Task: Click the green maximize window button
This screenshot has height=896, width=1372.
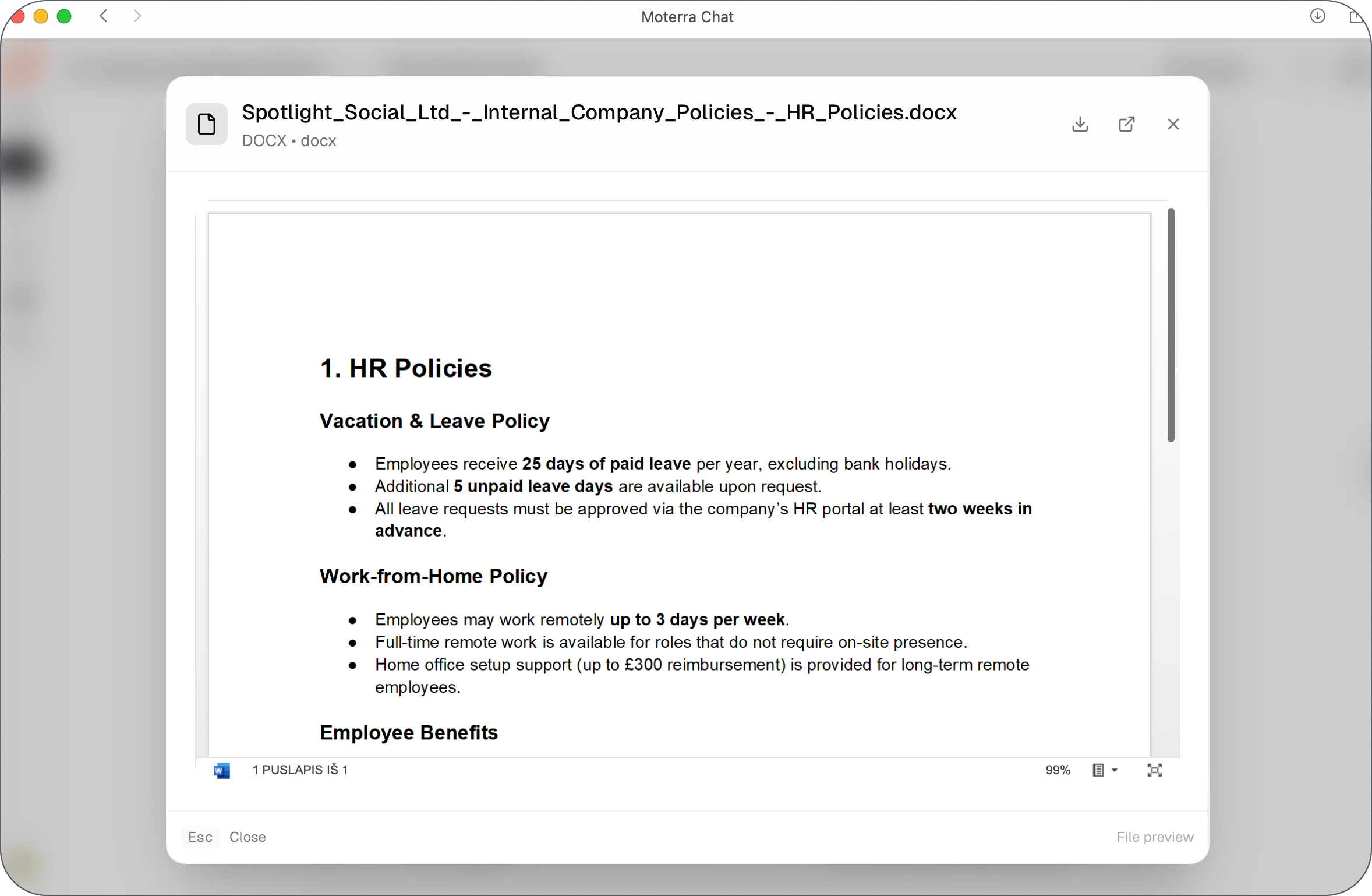Action: [x=64, y=16]
